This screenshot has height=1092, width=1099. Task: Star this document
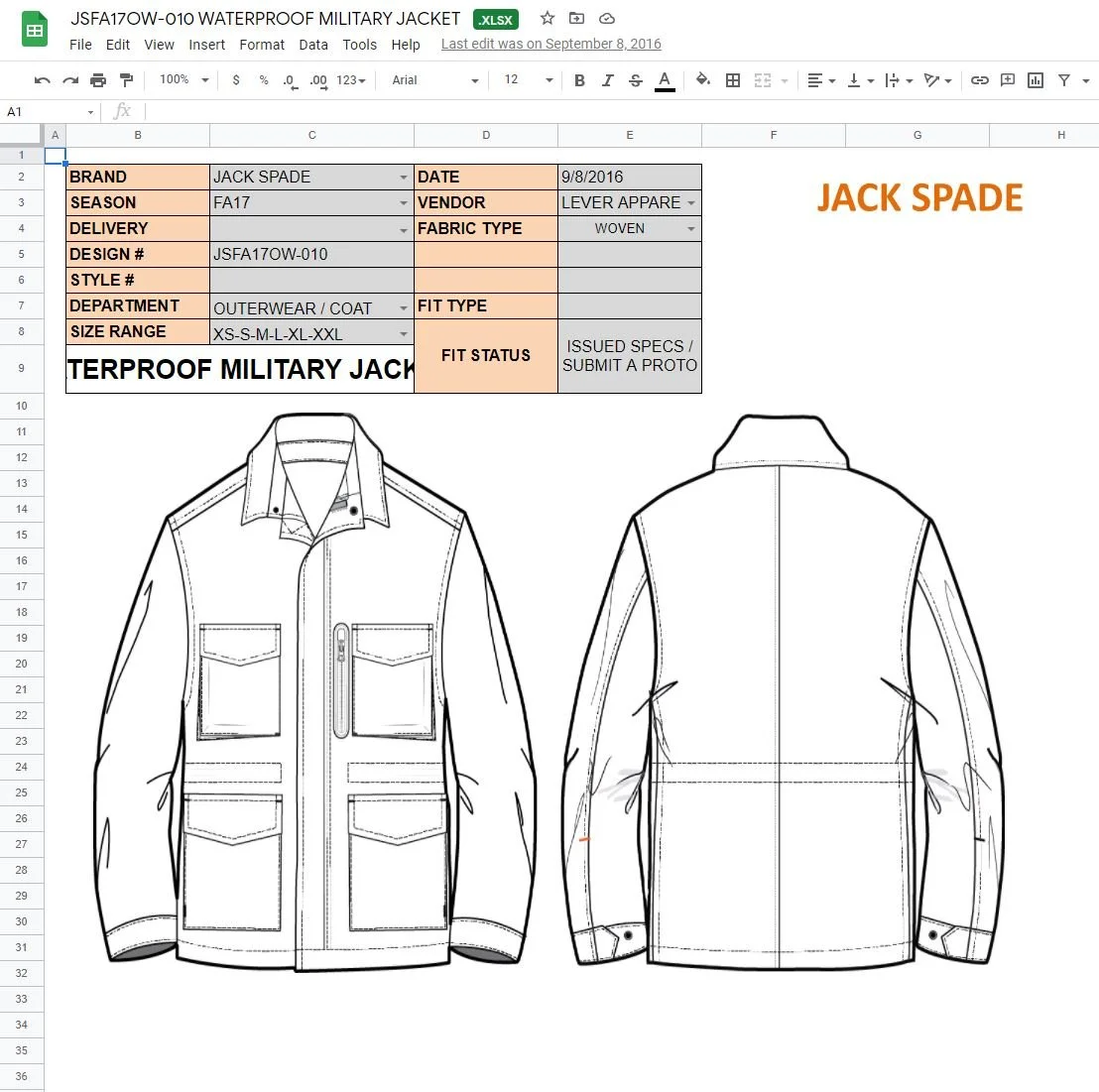(548, 18)
